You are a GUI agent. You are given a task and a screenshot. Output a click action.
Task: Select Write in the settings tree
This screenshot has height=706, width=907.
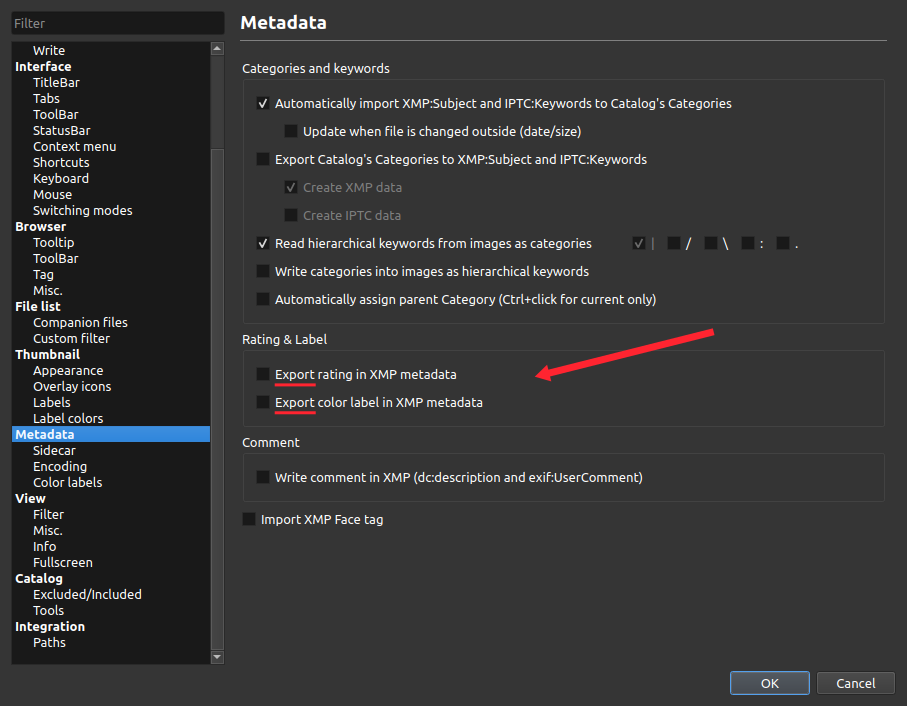[49, 50]
